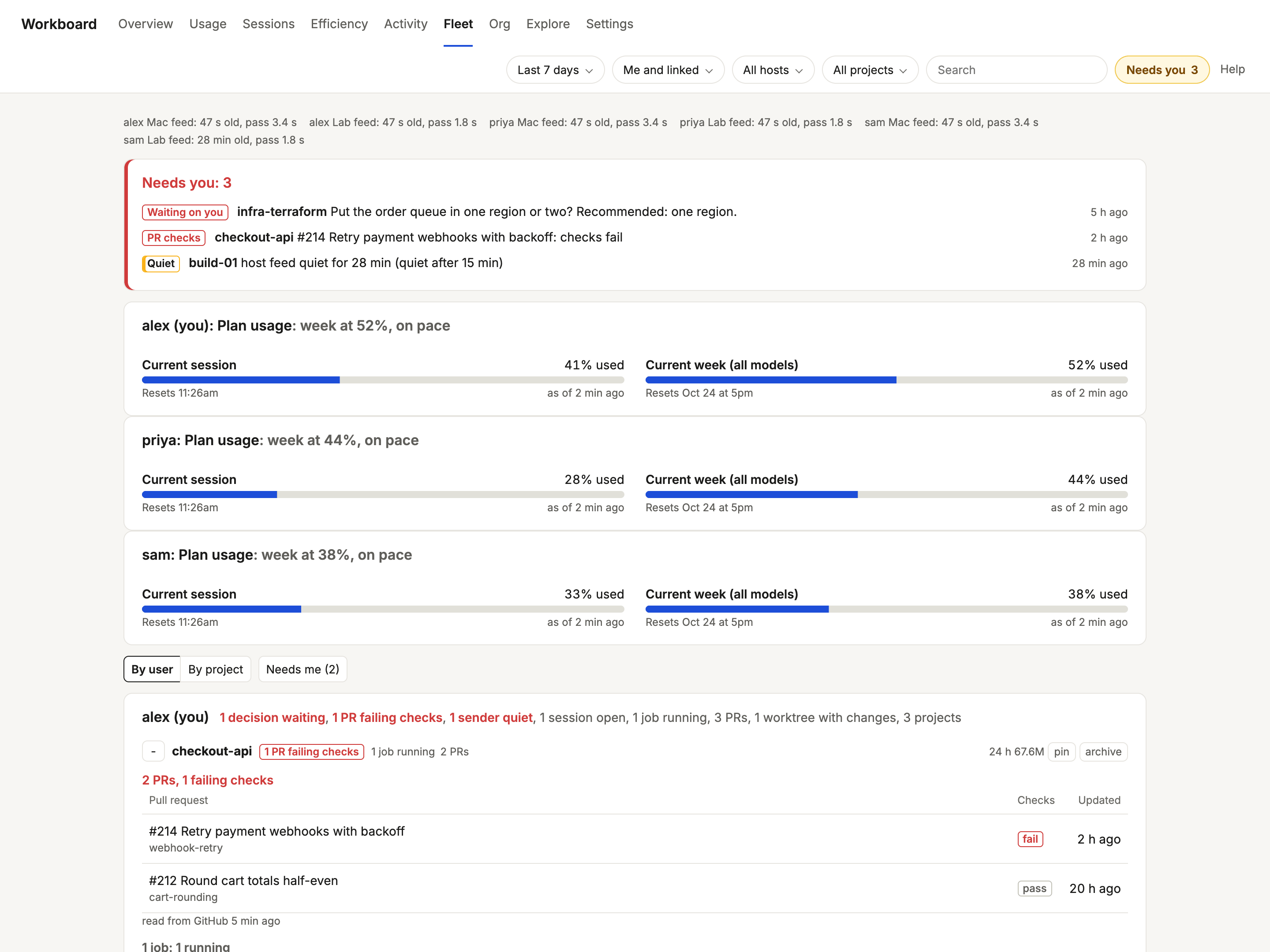Click the Needs you 3 badge button
The height and width of the screenshot is (952, 1270).
point(1162,70)
